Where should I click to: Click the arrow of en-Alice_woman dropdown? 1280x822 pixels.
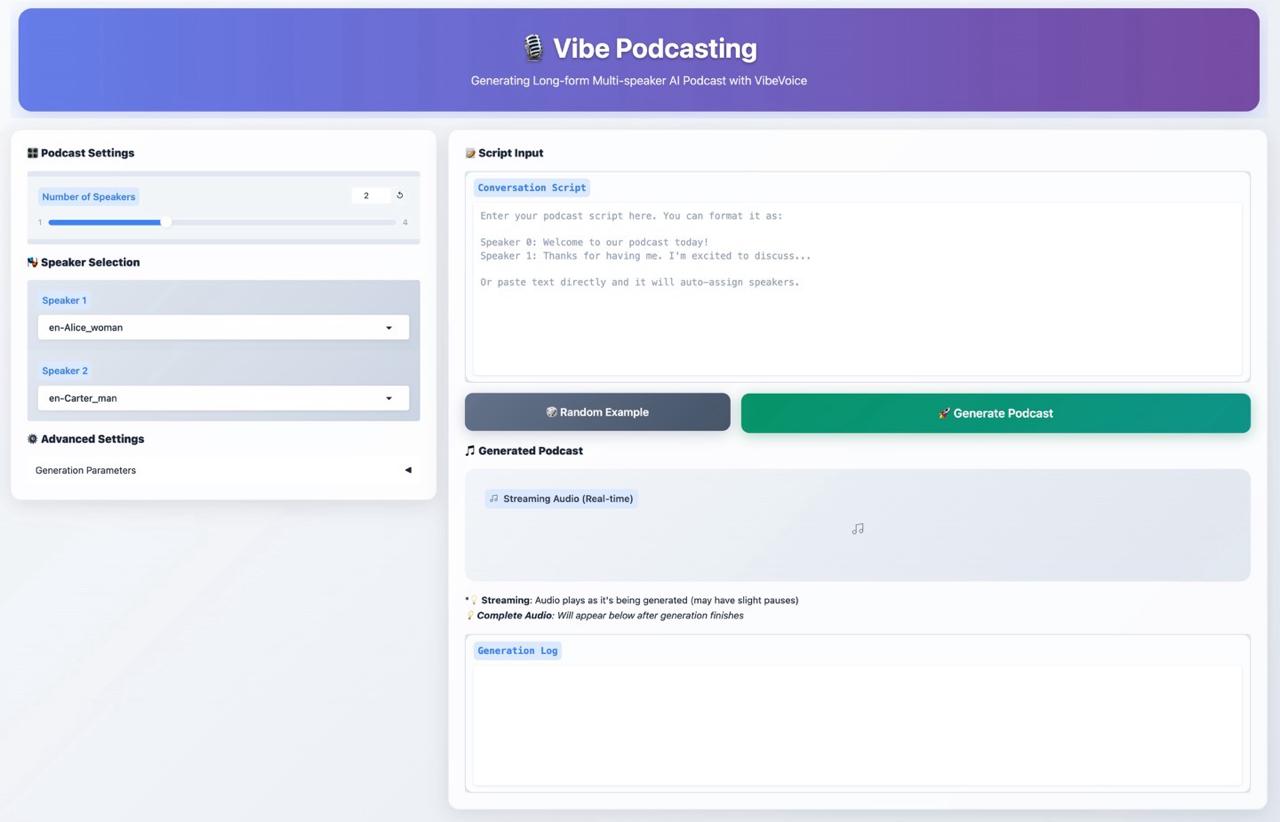point(389,328)
